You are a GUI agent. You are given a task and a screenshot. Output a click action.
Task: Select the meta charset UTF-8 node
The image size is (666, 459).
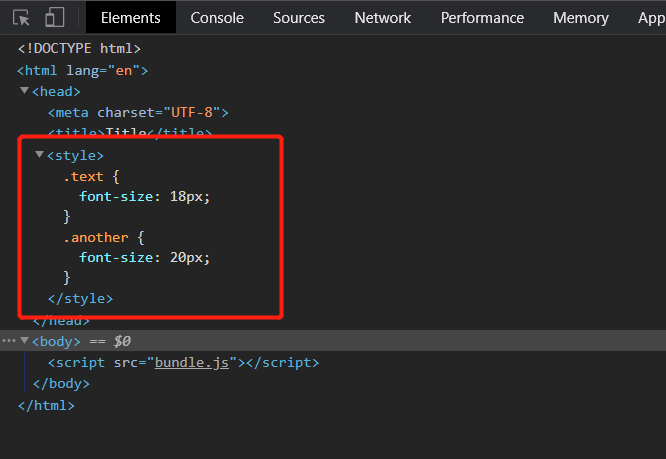point(138,113)
